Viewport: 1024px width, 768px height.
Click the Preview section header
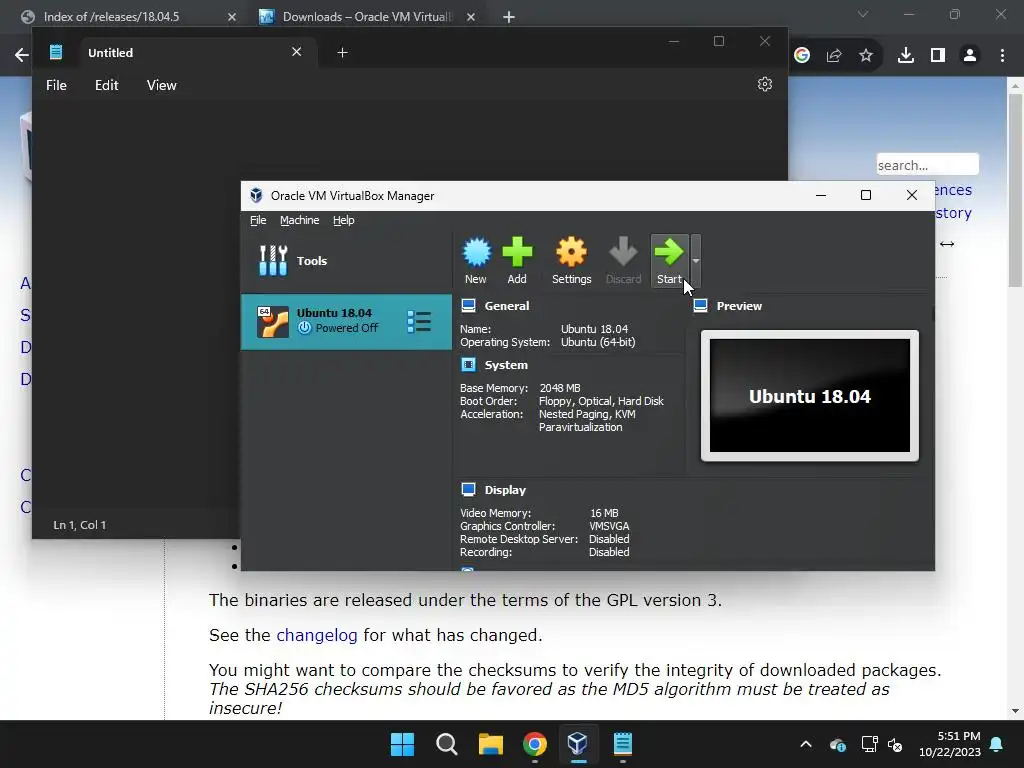(x=739, y=306)
